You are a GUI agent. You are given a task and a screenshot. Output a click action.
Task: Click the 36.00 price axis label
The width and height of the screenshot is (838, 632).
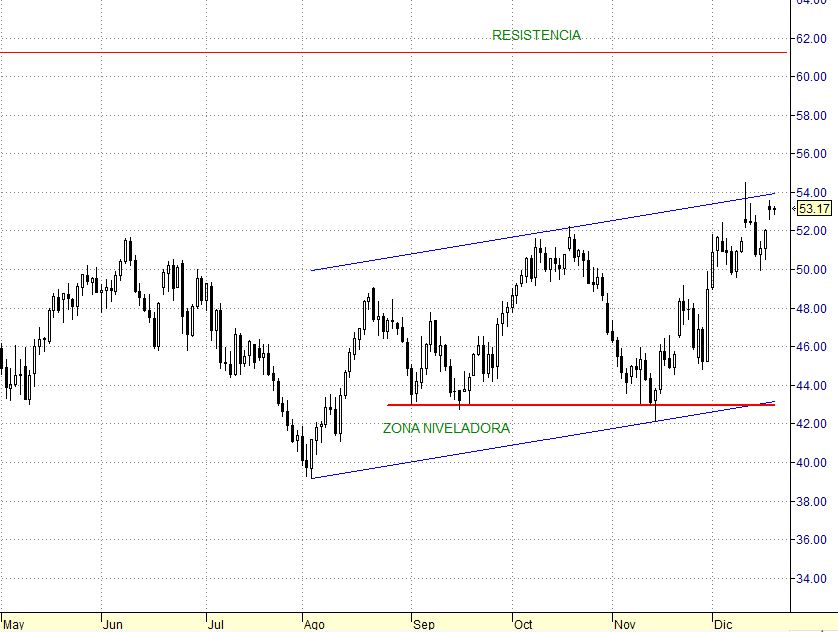tap(811, 540)
